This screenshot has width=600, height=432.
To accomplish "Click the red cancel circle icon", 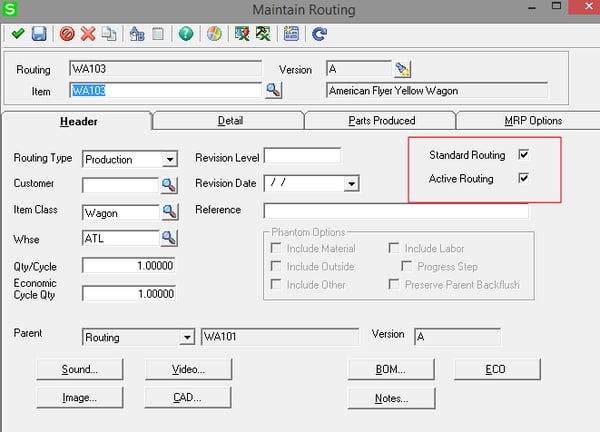I will point(67,34).
